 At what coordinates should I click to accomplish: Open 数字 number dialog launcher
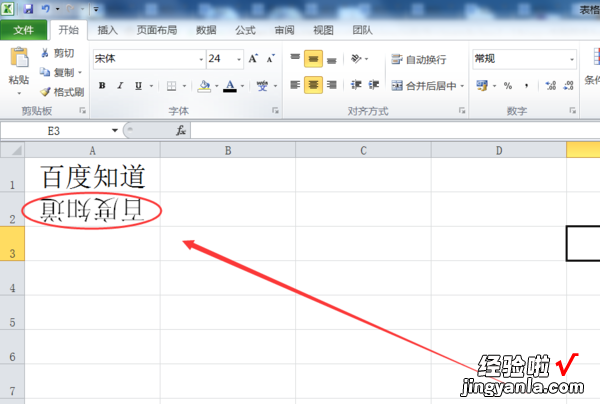point(572,111)
